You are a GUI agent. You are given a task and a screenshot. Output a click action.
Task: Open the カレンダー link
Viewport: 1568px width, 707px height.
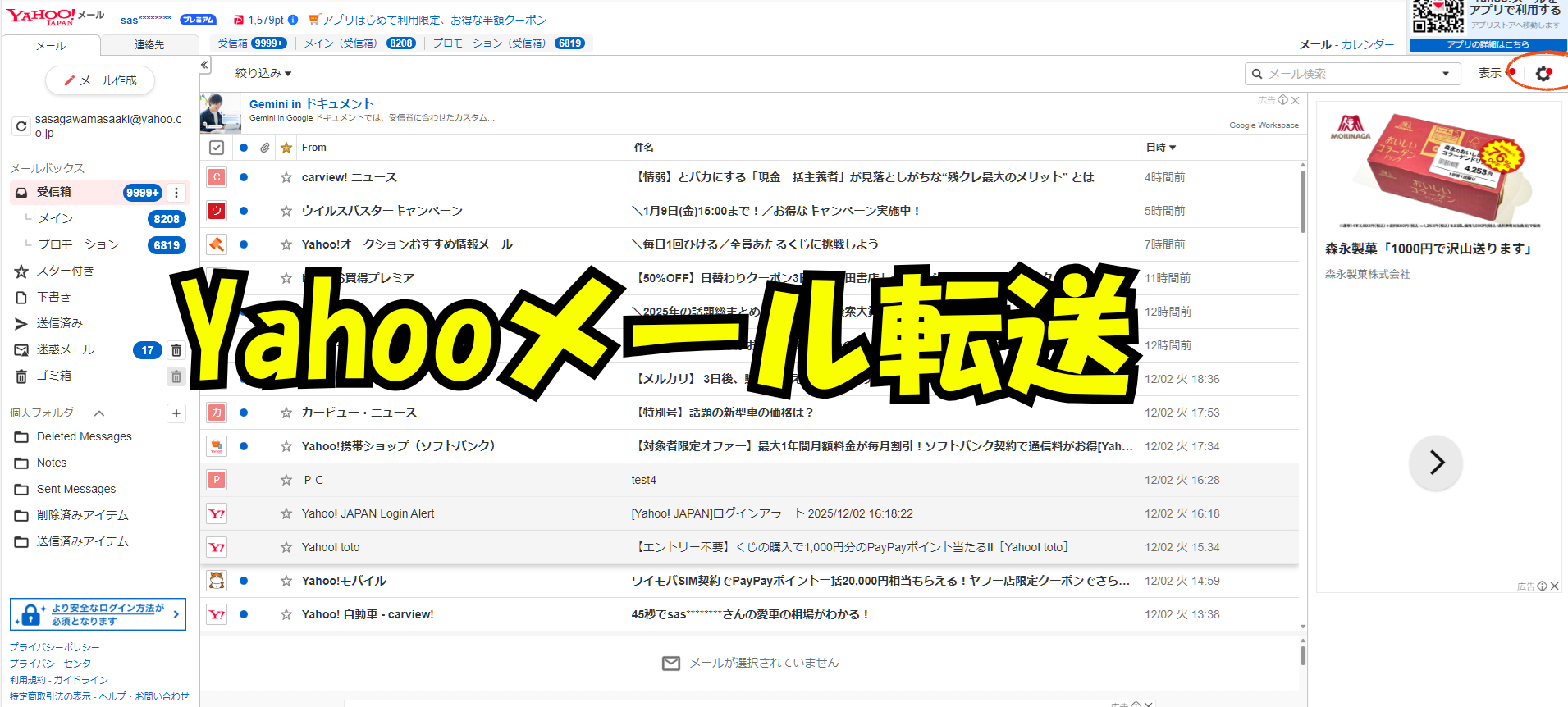coord(1368,44)
